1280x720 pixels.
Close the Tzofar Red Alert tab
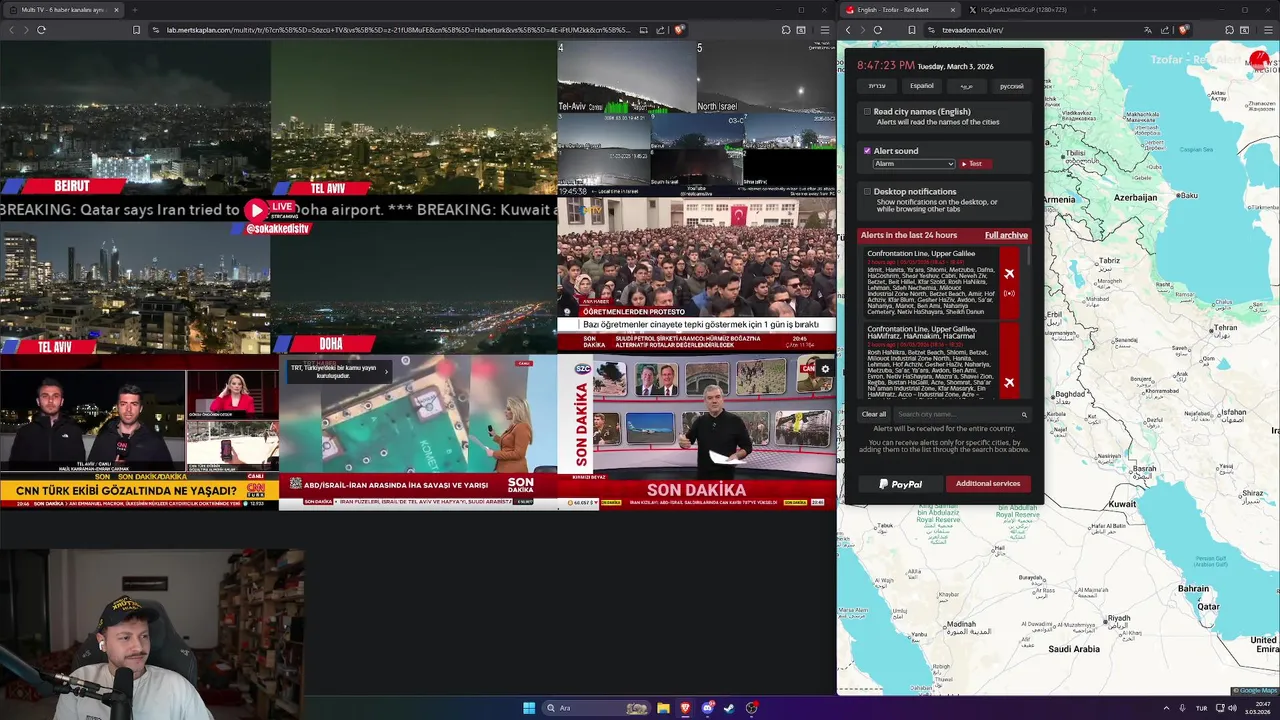click(952, 10)
